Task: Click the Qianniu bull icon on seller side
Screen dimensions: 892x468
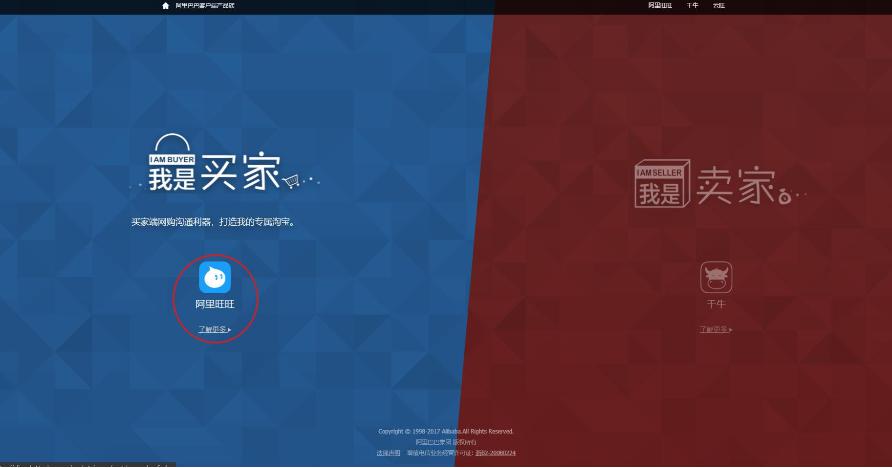Action: pos(716,278)
